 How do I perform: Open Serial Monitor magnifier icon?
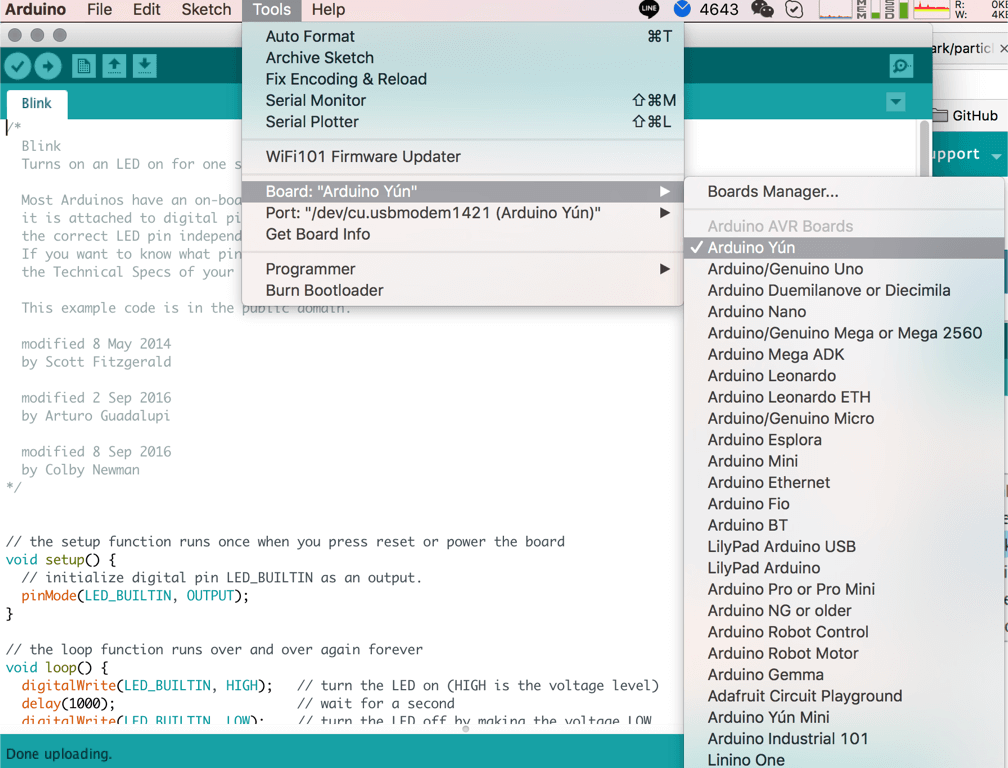click(x=901, y=66)
